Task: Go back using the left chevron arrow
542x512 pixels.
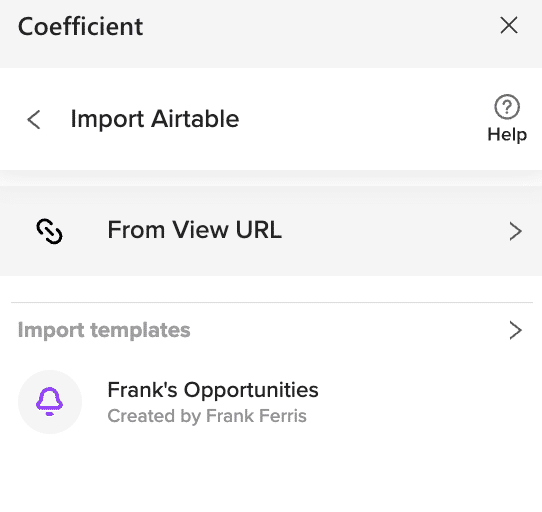Action: (x=34, y=120)
